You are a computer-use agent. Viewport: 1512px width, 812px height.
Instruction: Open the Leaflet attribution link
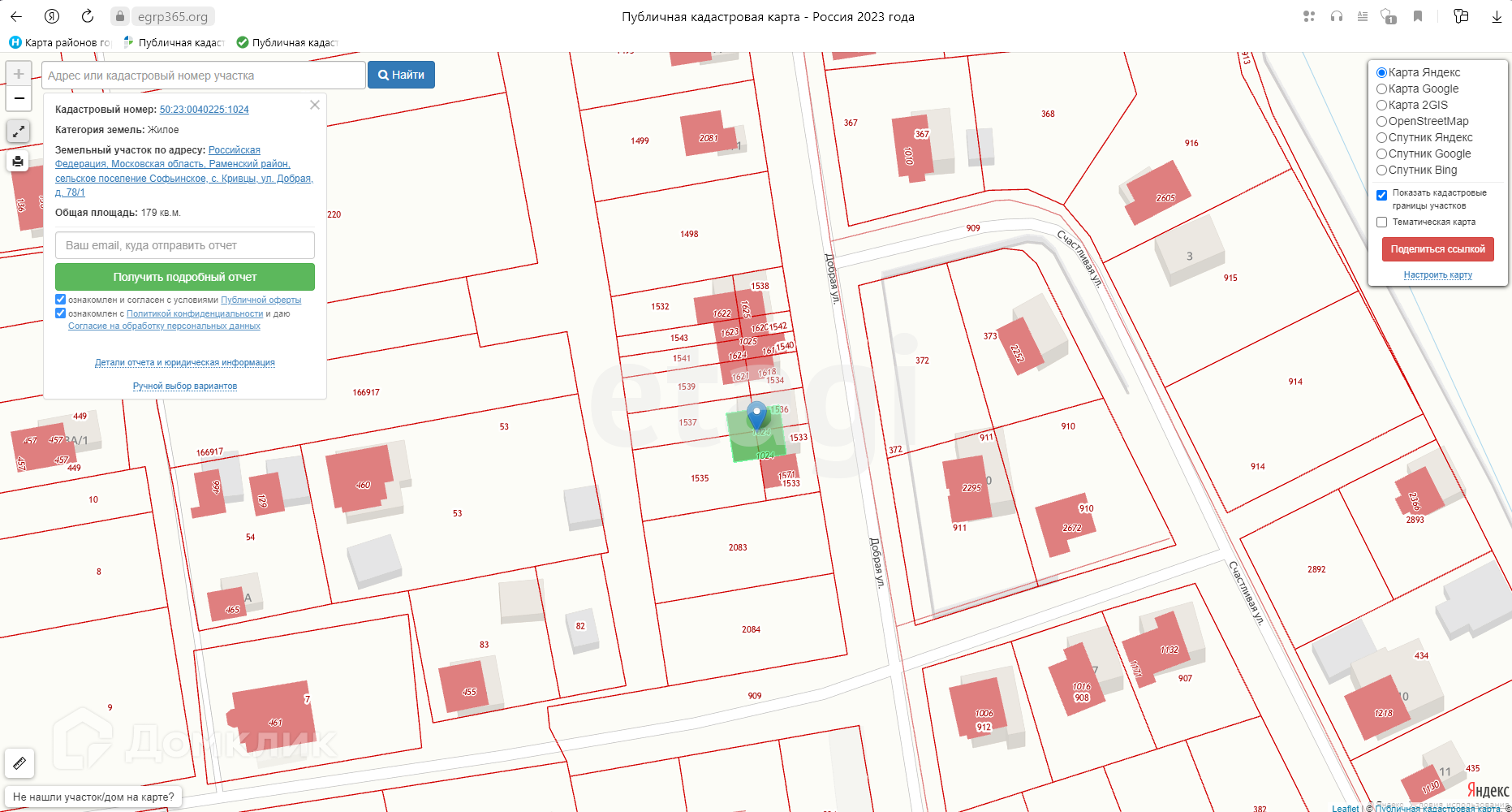click(x=1345, y=808)
